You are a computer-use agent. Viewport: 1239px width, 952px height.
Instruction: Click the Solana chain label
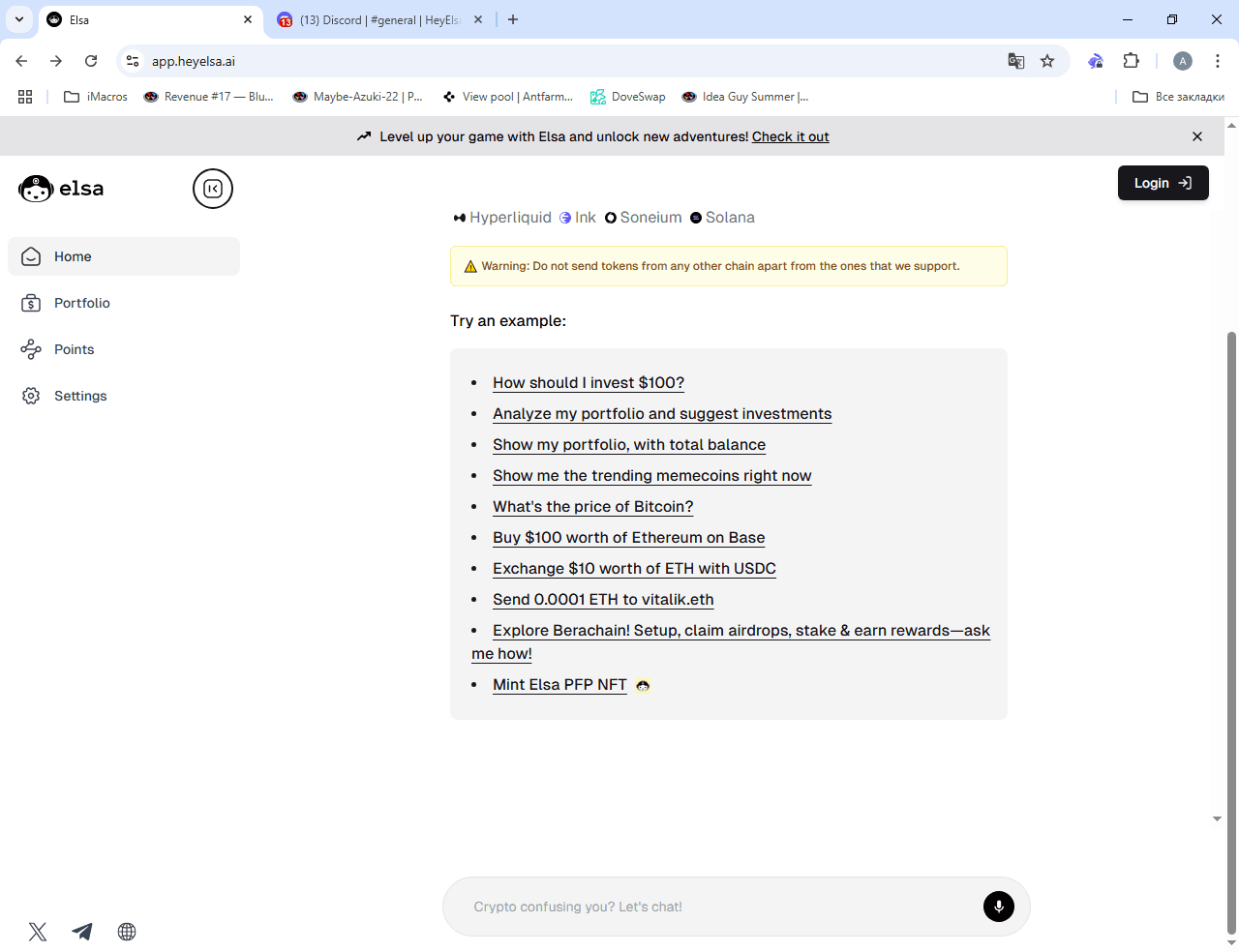722,218
